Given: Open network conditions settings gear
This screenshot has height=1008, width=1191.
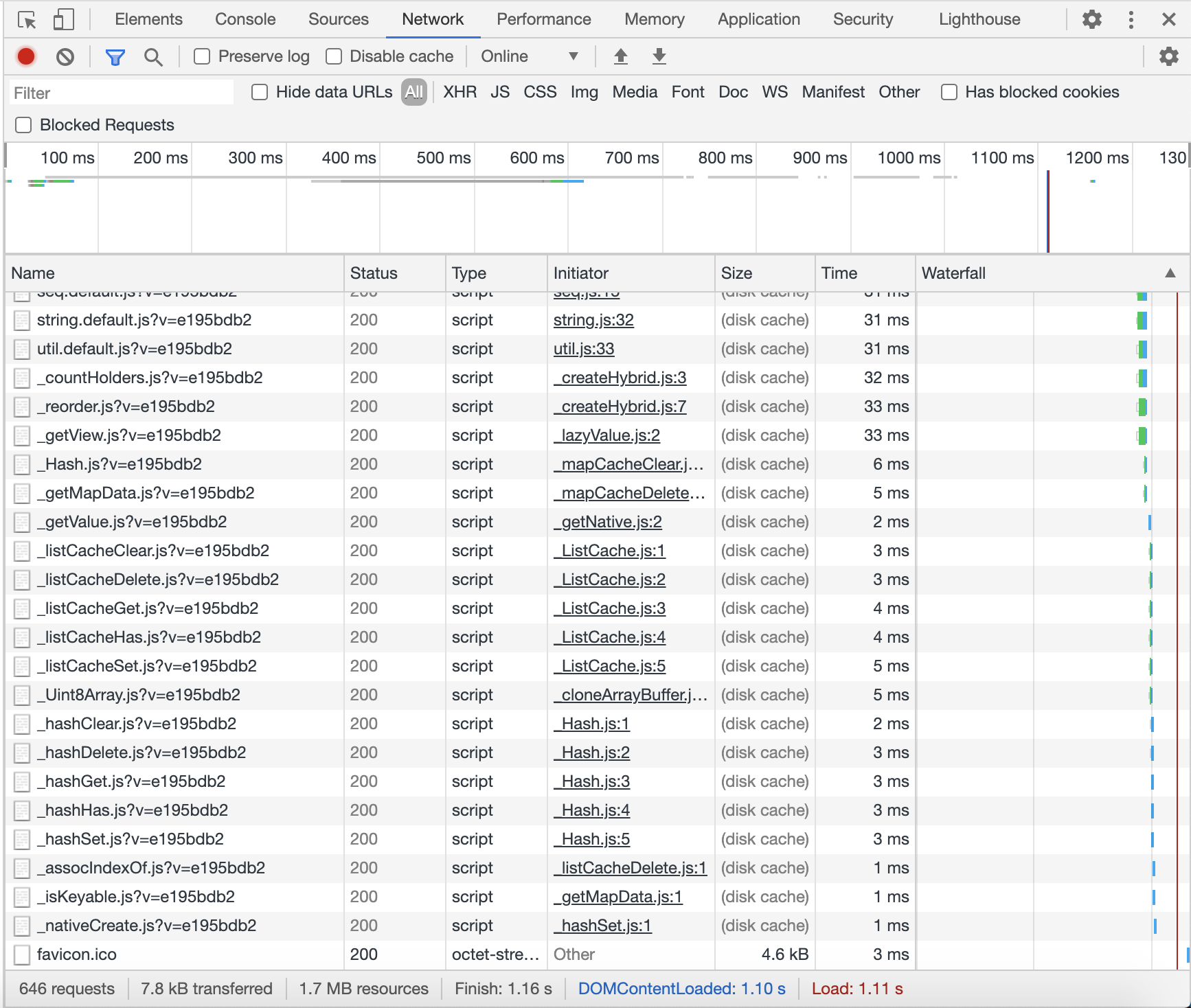Looking at the screenshot, I should [1168, 56].
